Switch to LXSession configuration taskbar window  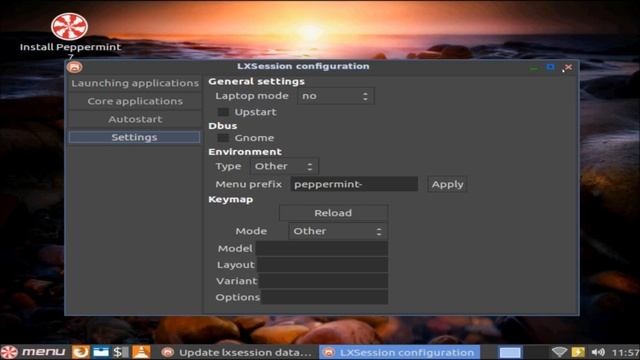point(400,352)
